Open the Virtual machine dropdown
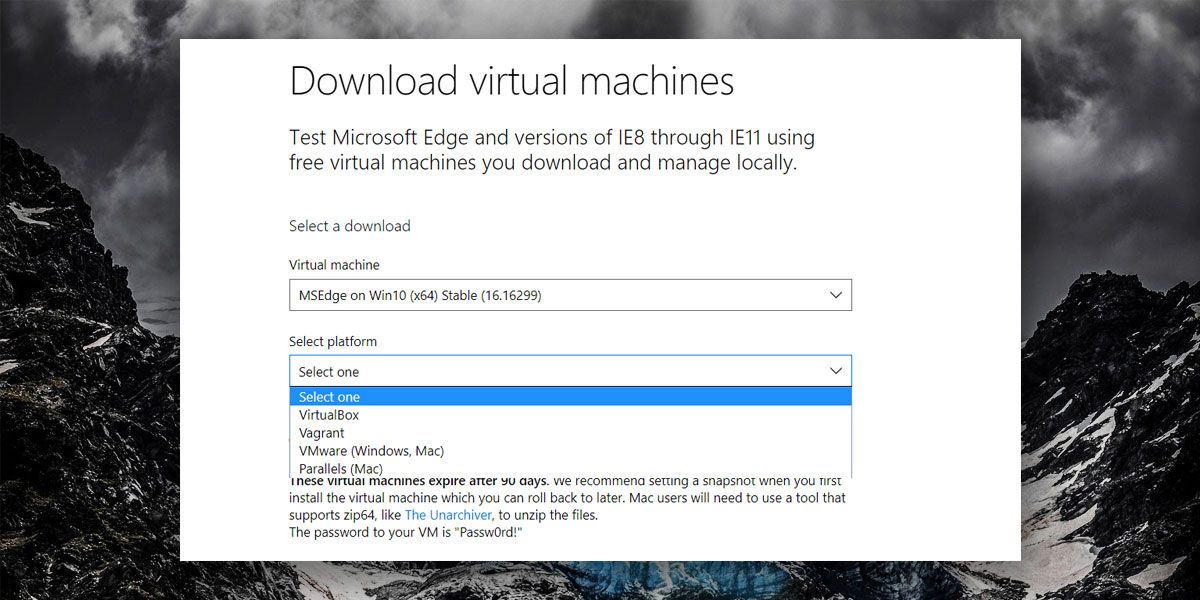Viewport: 1200px width, 600px height. point(570,295)
